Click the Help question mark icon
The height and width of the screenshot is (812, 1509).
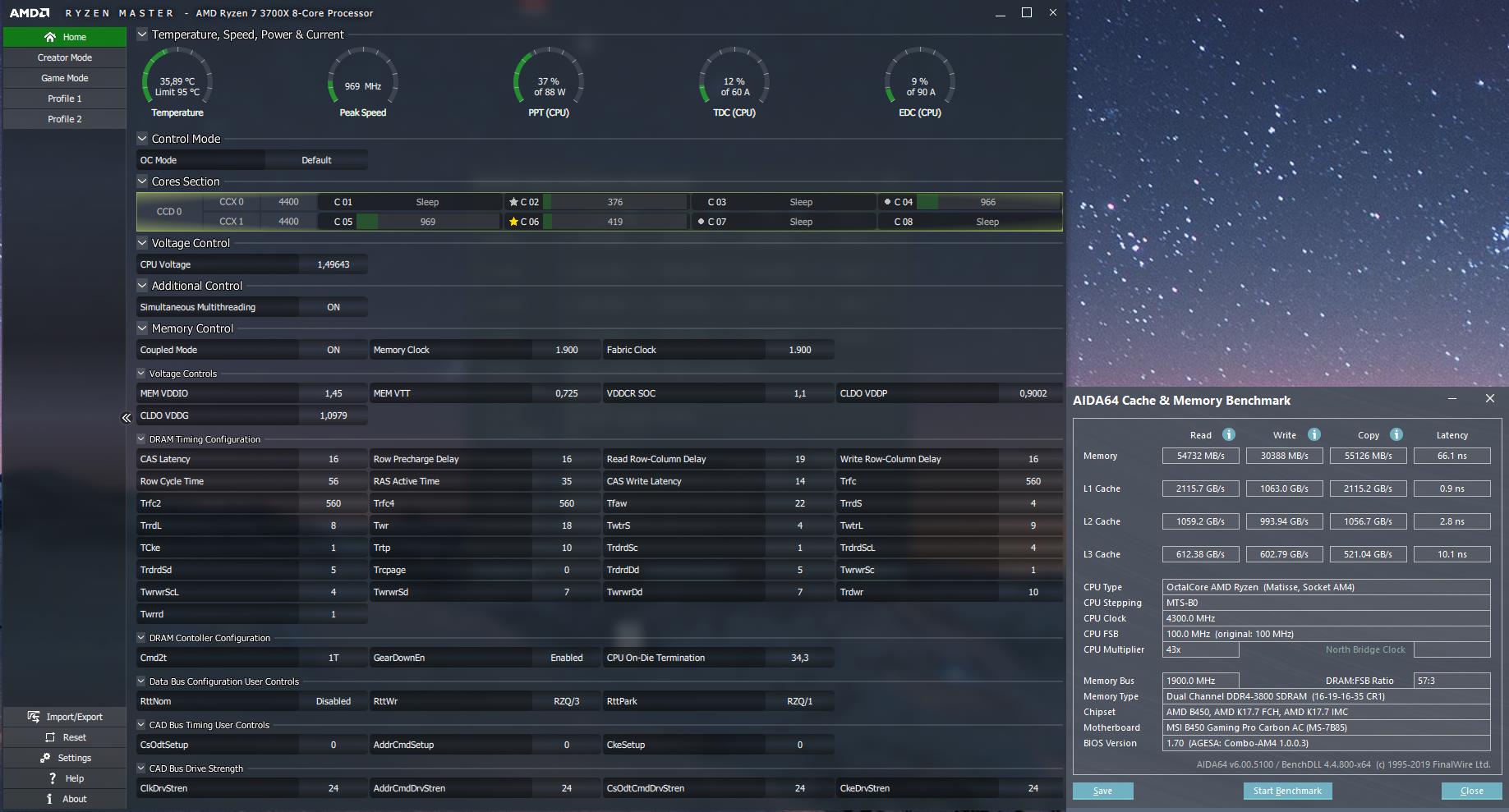pyautogui.click(x=53, y=778)
